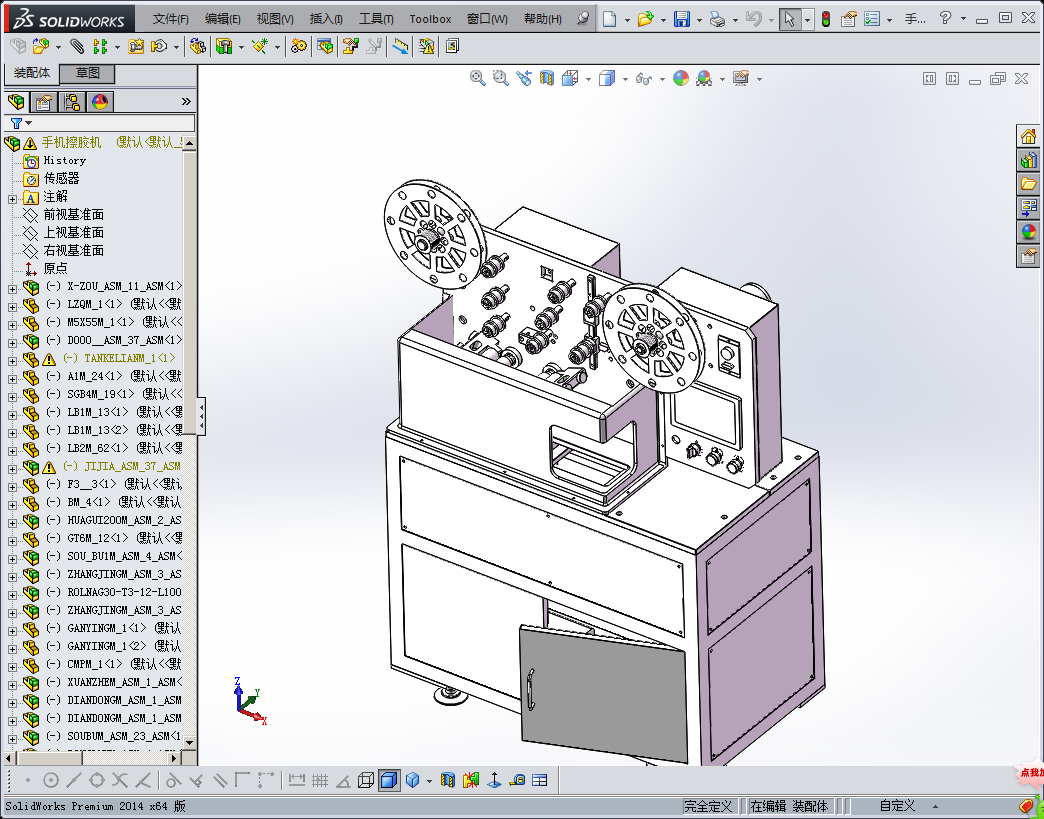
Task: Open the 工具(T) menu
Action: [x=376, y=19]
